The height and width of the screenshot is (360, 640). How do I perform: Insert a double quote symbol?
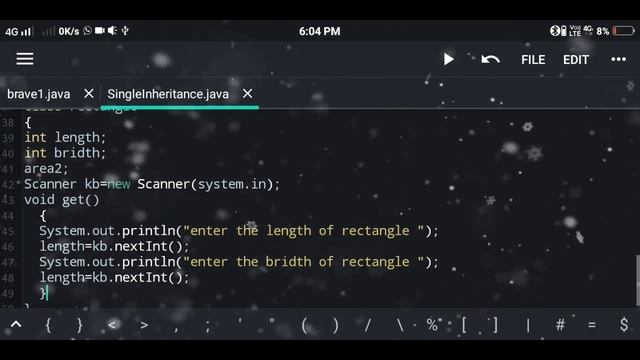tap(272, 322)
